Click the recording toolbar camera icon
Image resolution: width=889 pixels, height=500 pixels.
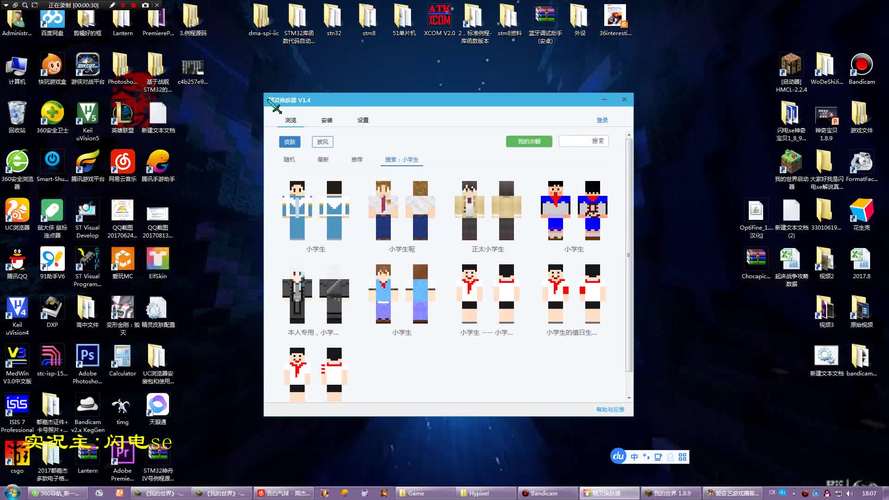pos(145,5)
